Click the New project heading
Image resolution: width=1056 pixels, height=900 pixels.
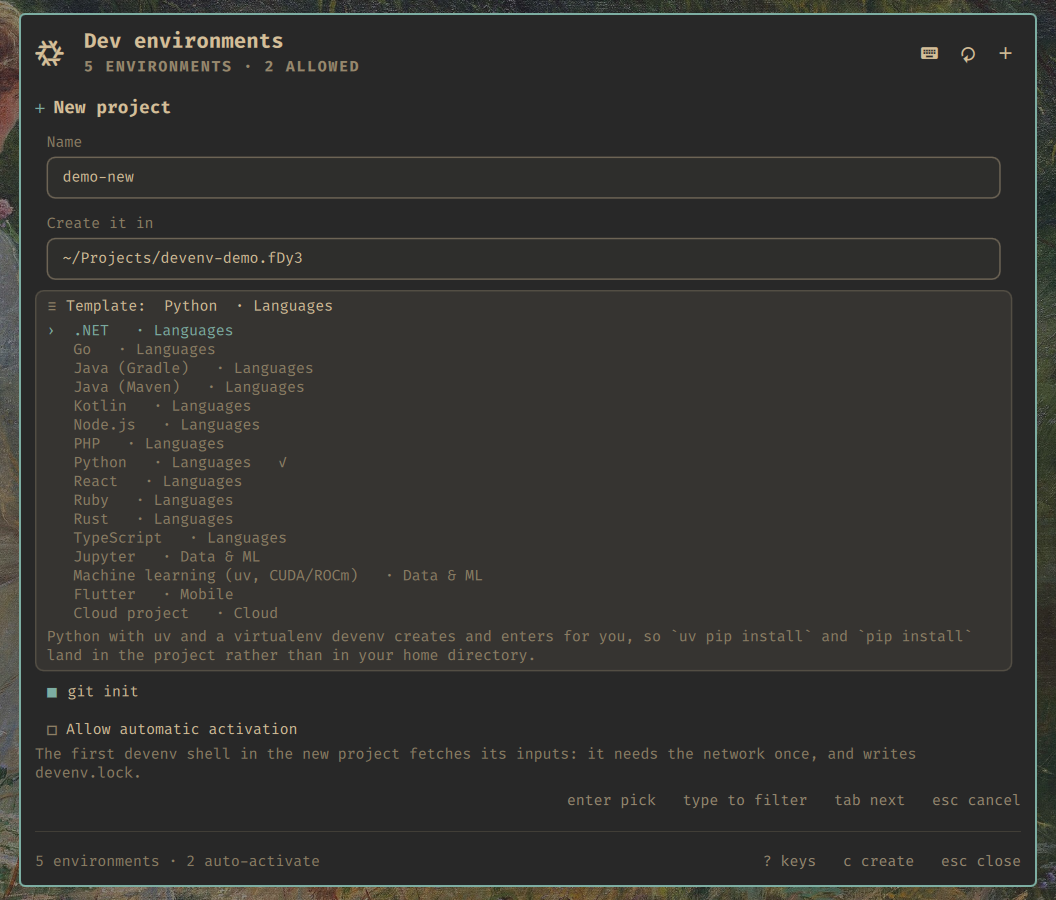(x=112, y=108)
